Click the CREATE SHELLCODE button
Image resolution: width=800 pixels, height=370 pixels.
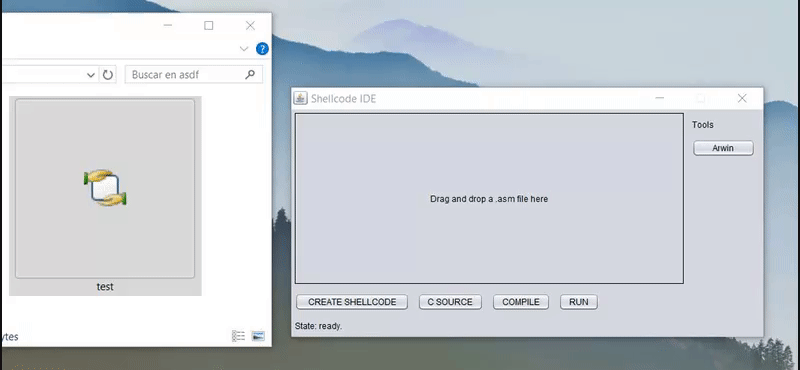(x=352, y=302)
